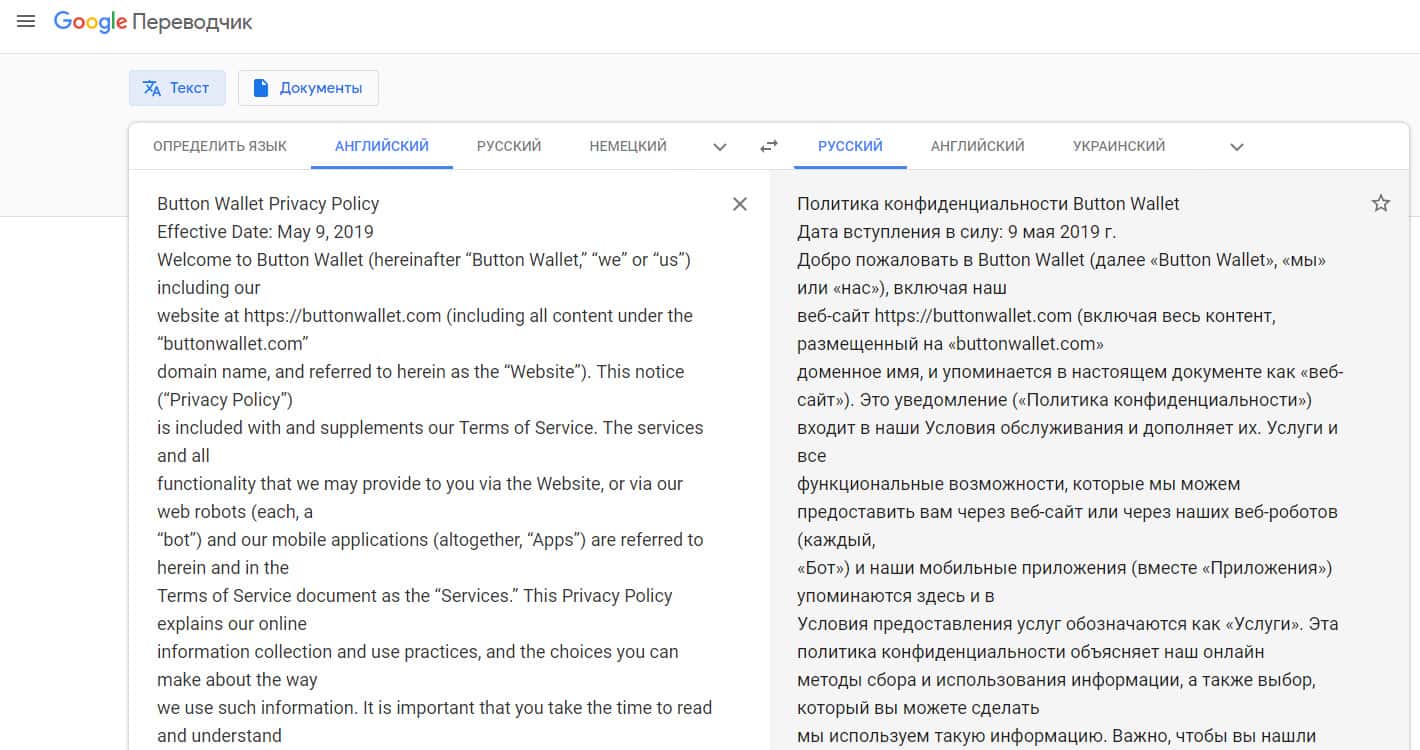Set source language to Немецкий
This screenshot has width=1420, height=750.
[x=628, y=146]
